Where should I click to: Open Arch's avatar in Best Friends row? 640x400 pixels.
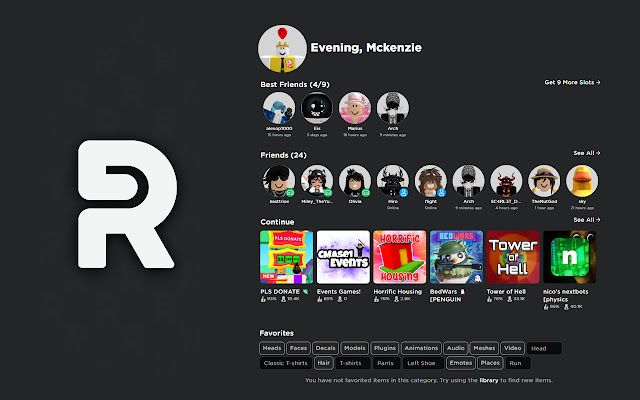pos(393,108)
